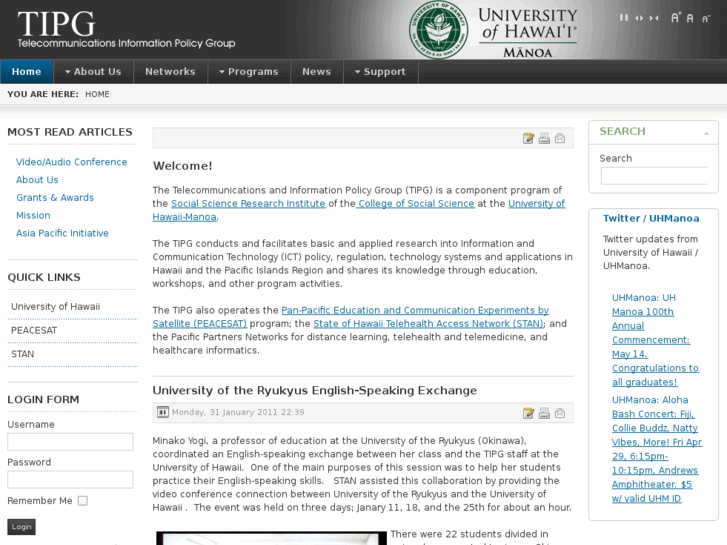This screenshot has width=727, height=545.
Task: Edit the Ryukyus Exchange article via pencil icon
Action: [x=528, y=413]
